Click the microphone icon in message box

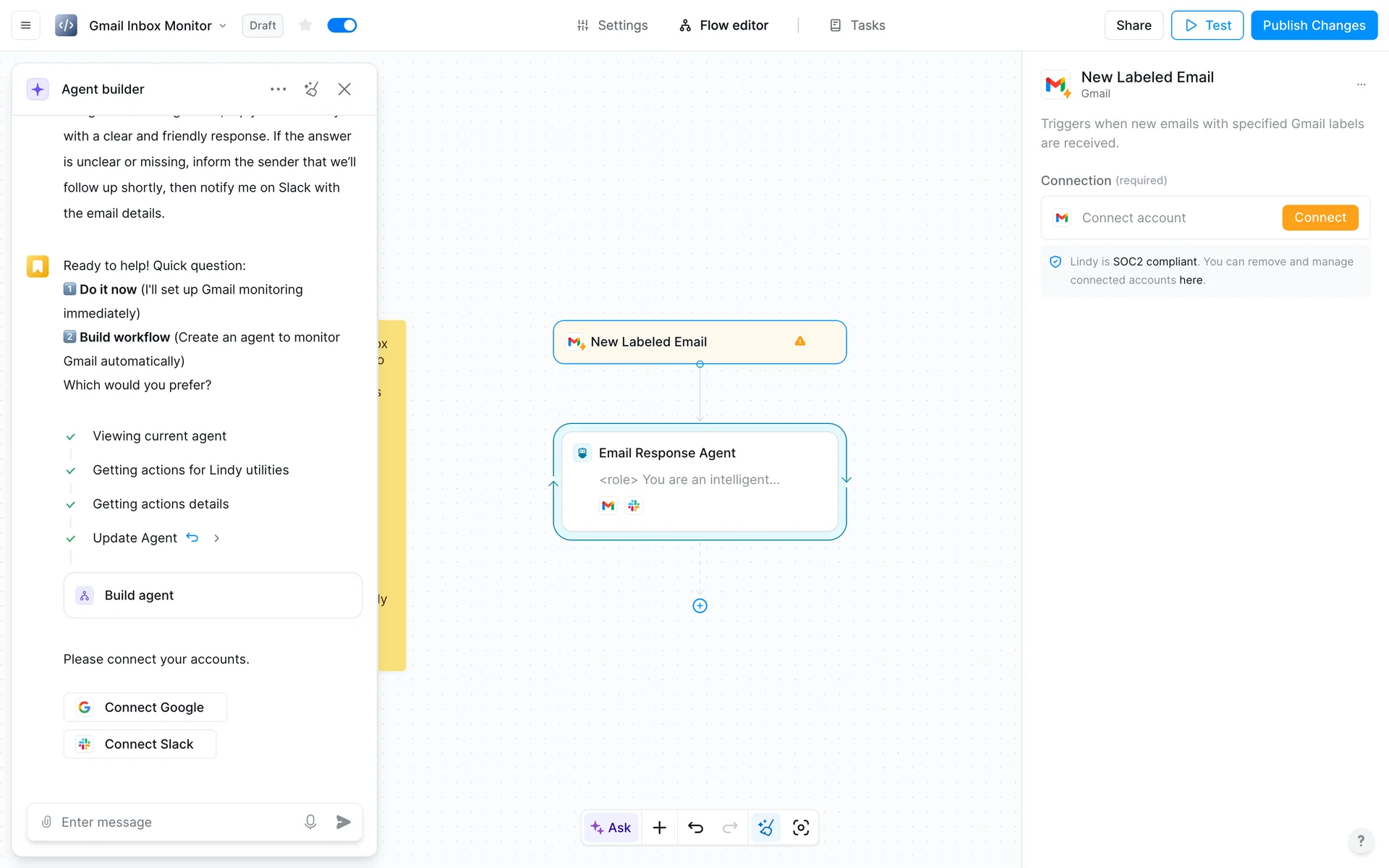click(310, 822)
